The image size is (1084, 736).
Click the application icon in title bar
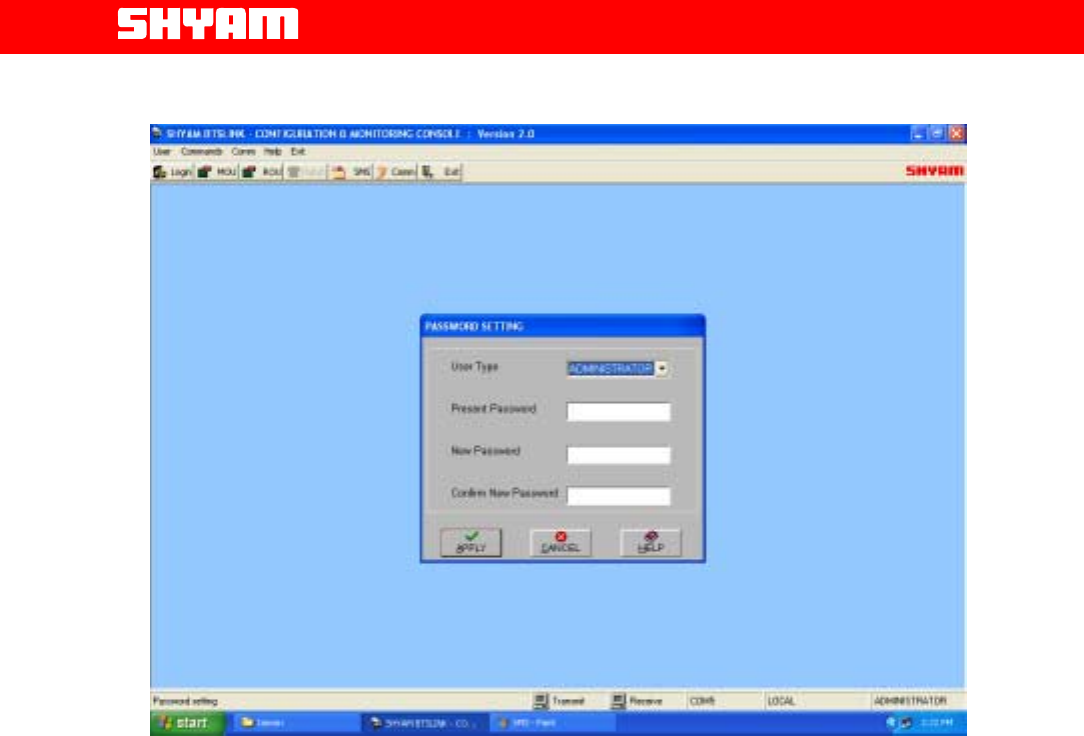pyautogui.click(x=158, y=133)
